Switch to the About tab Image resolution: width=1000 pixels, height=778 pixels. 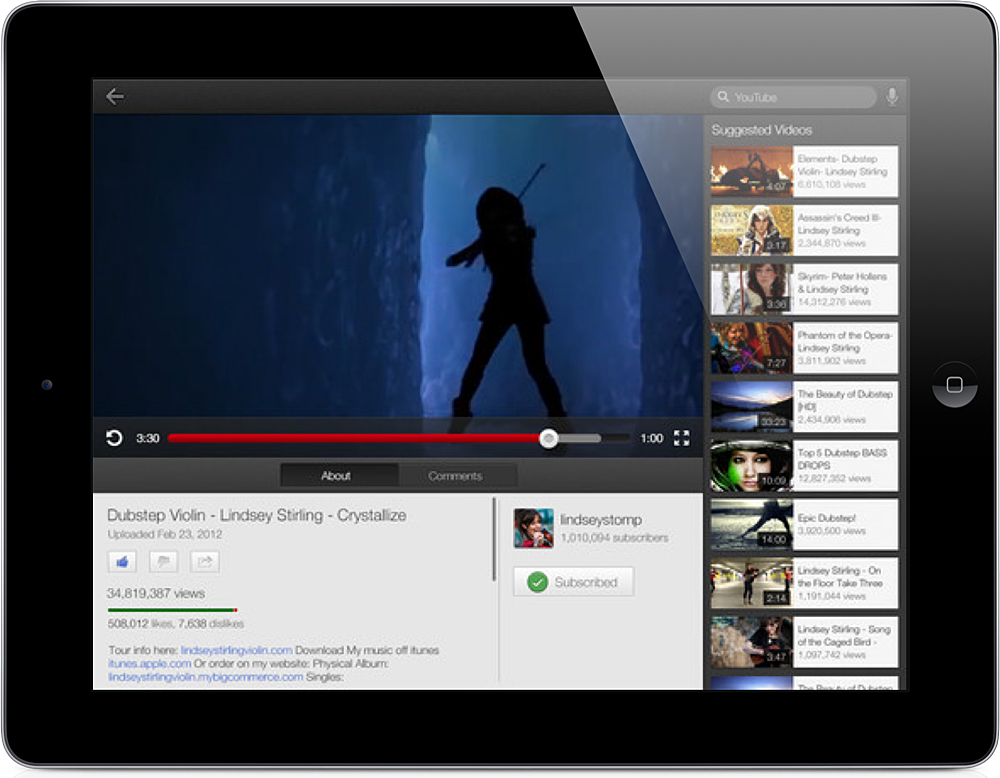click(339, 476)
